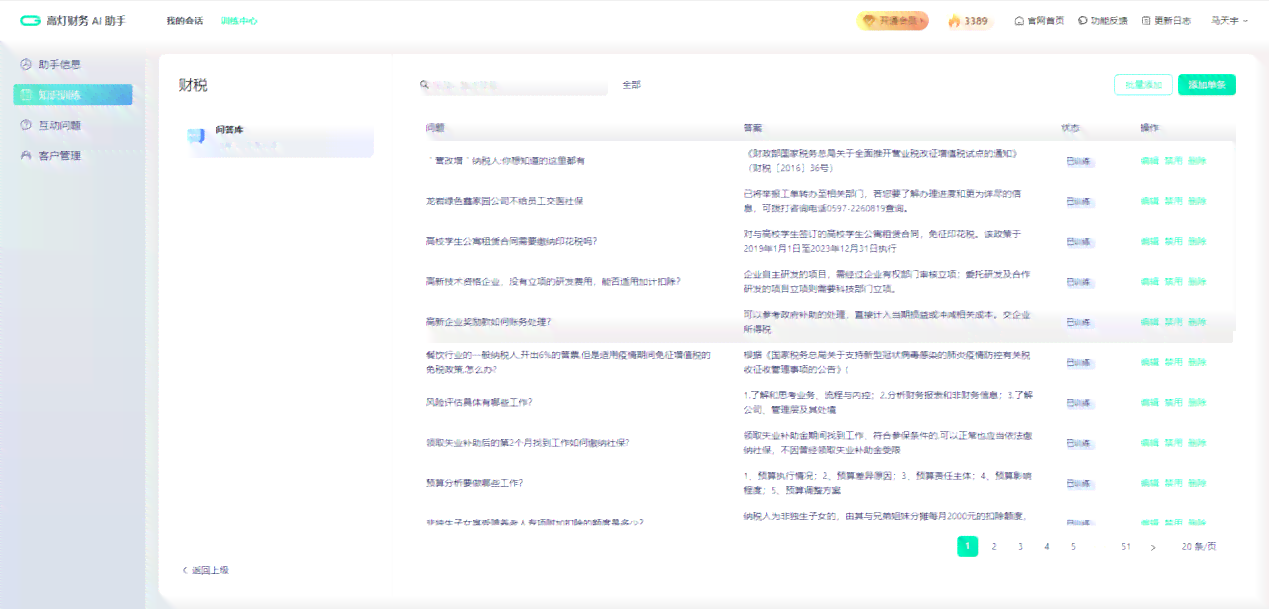Switch to the 训练中心 tab
Screen dimensions: 1269x609
point(239,21)
